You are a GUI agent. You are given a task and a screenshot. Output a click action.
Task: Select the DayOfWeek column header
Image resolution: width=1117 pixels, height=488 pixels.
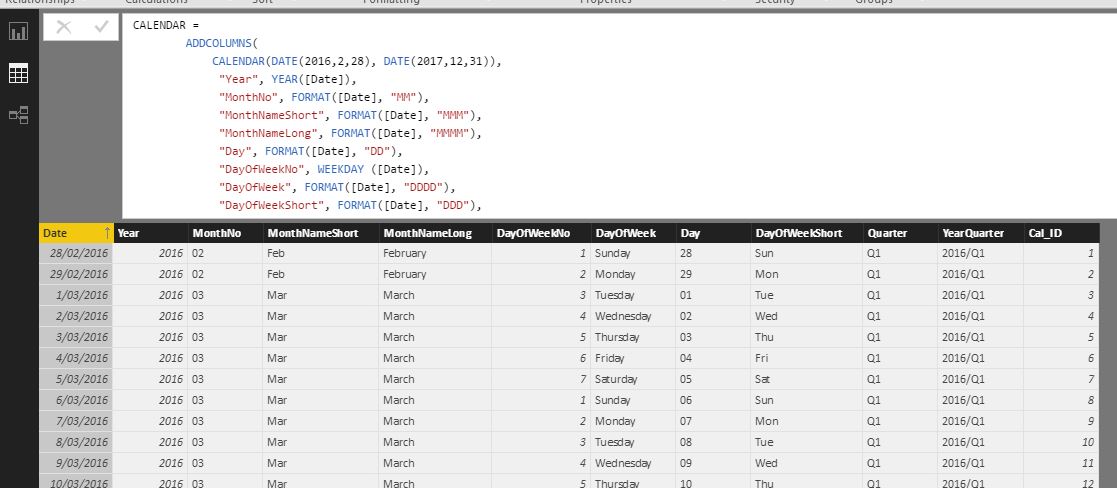click(x=633, y=233)
